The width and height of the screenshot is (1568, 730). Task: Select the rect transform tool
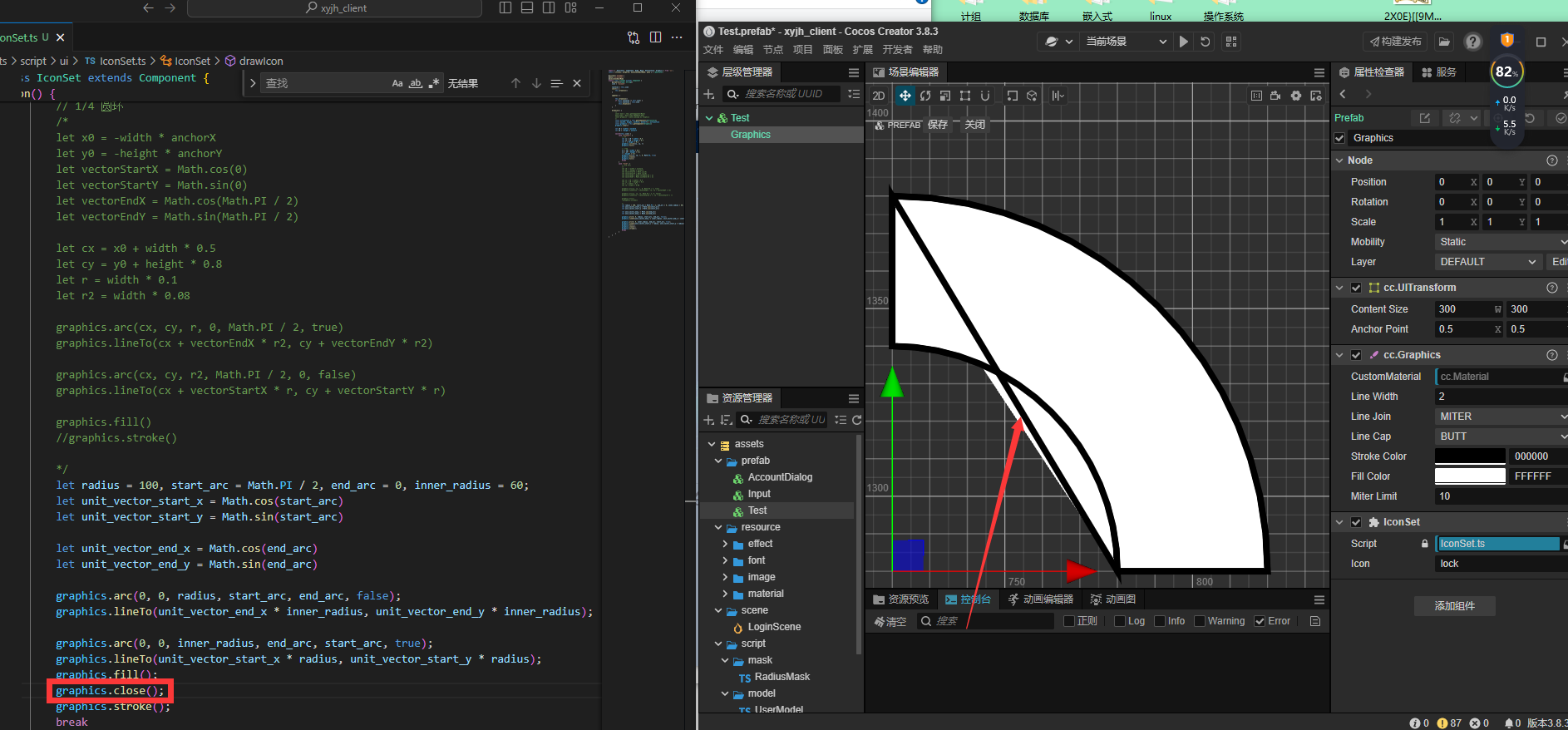tap(965, 96)
